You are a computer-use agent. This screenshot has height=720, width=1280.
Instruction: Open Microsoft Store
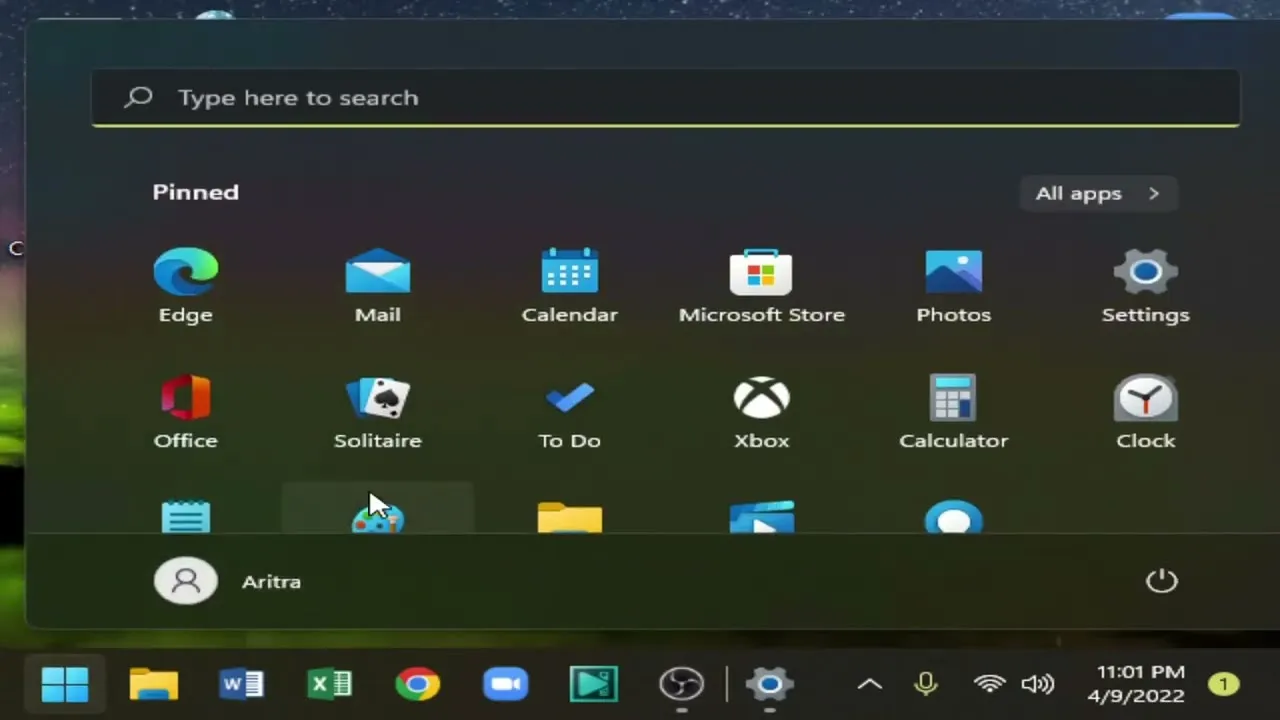tap(762, 286)
